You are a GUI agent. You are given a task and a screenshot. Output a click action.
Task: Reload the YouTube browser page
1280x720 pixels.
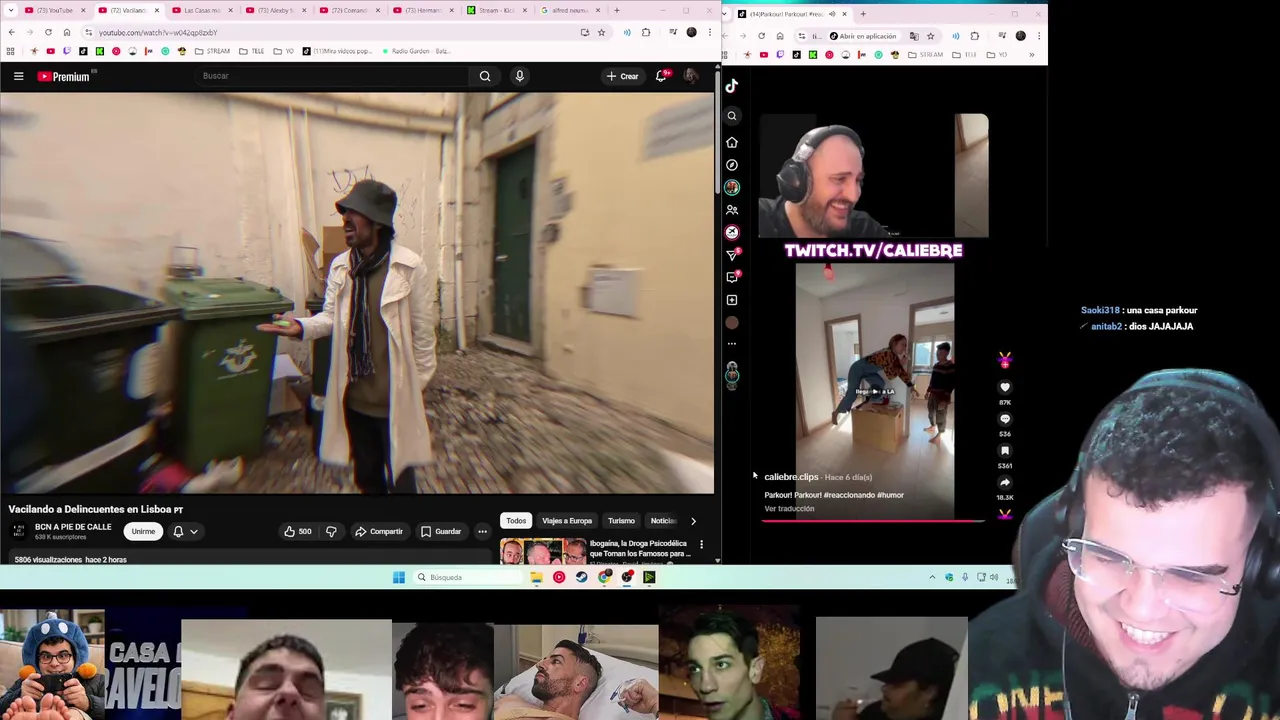[x=47, y=32]
